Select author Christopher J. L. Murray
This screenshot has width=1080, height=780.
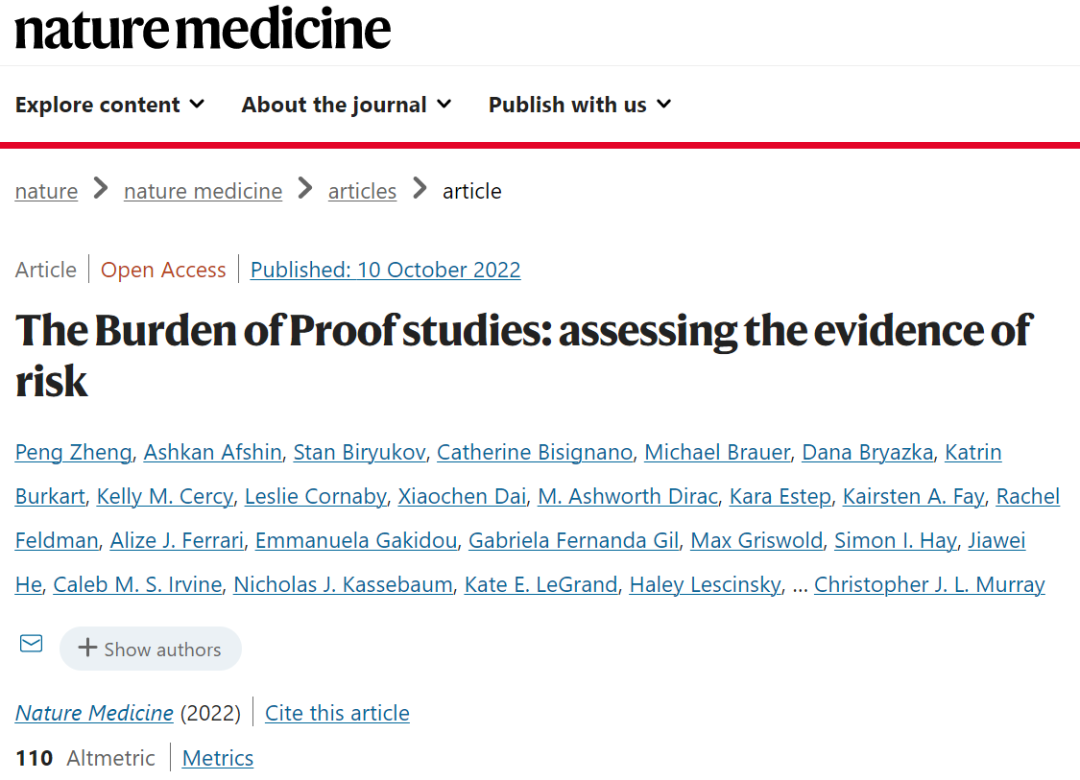coord(929,585)
